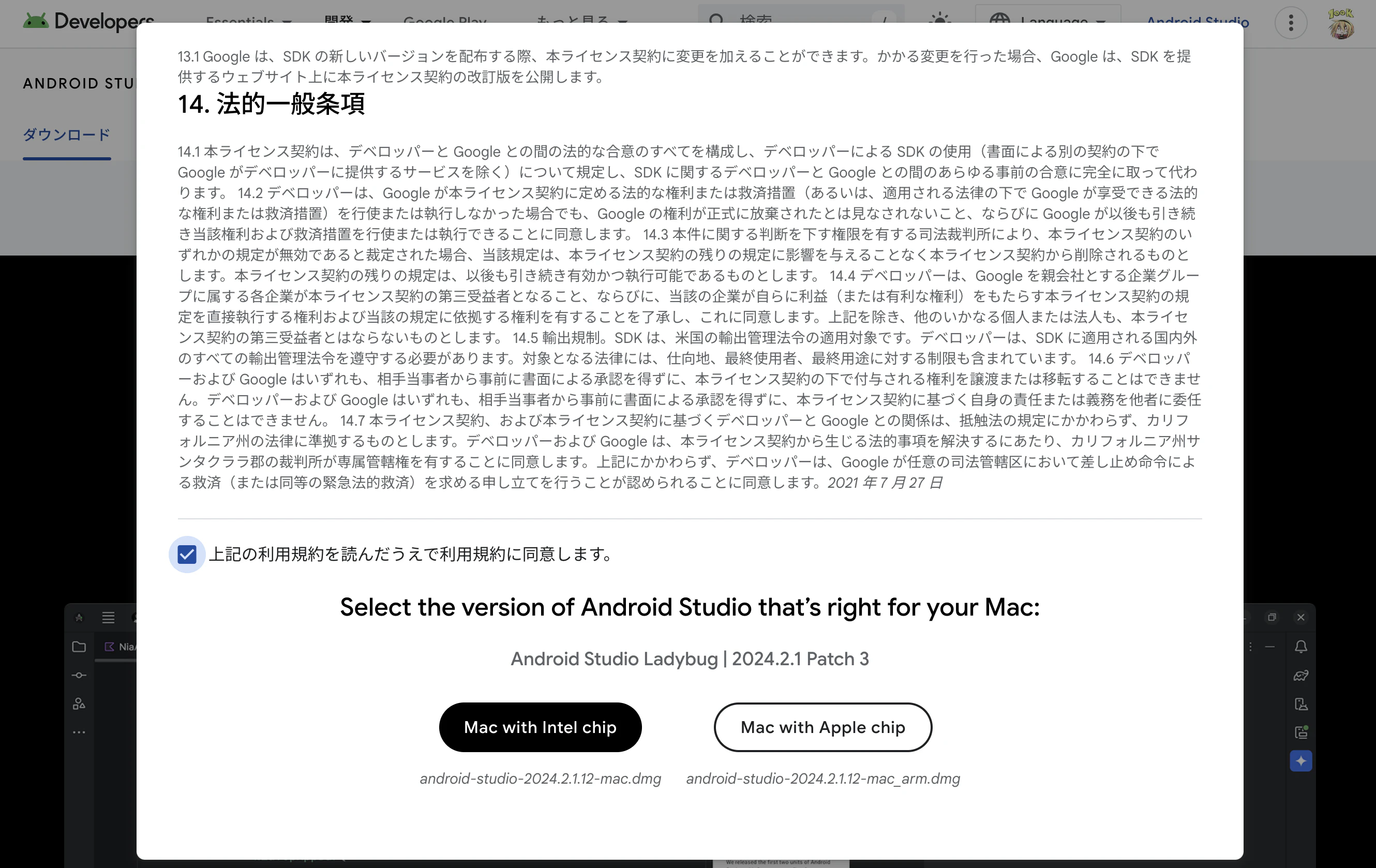Click the More tool windows ellipsis in background IDE
The height and width of the screenshot is (868, 1376).
click(79, 732)
